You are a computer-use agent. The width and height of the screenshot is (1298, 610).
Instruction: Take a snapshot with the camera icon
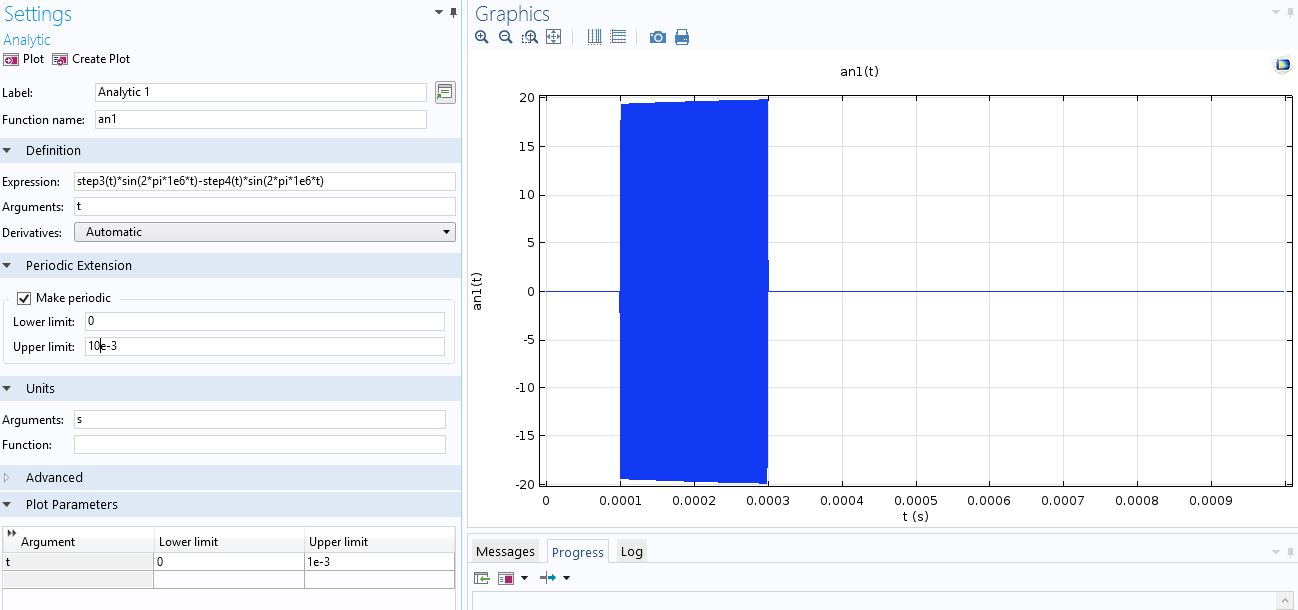(657, 37)
